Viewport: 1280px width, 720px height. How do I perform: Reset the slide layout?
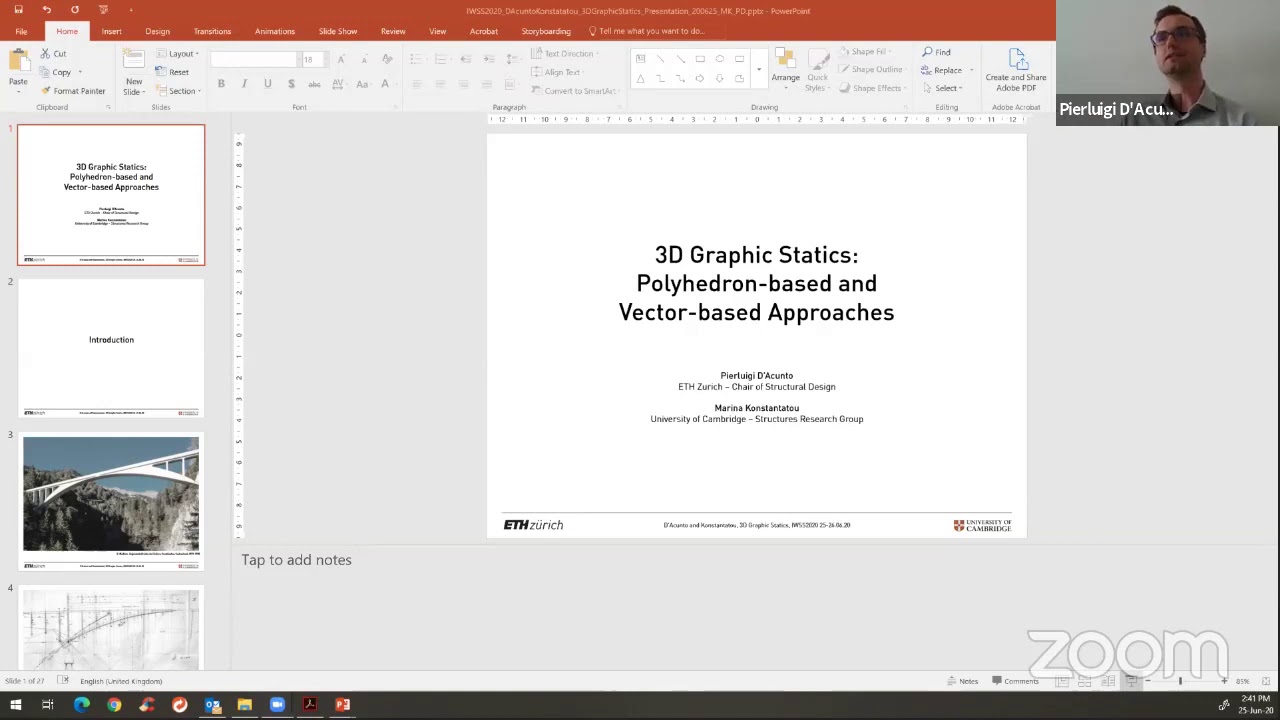point(172,72)
